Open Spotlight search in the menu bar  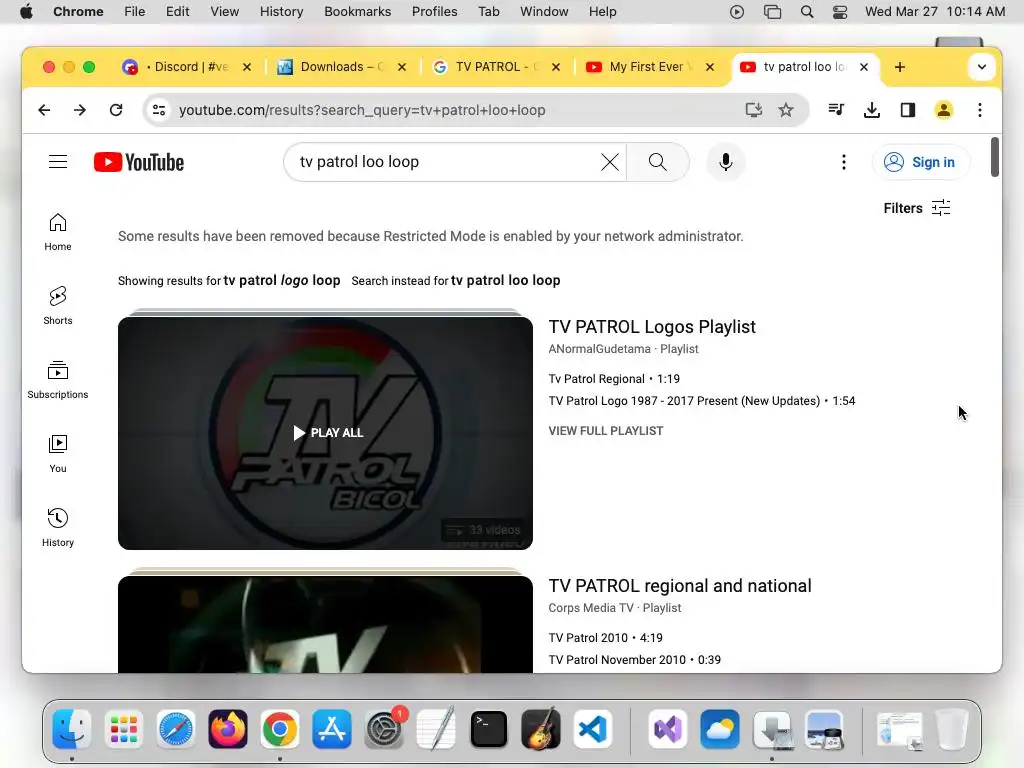point(807,12)
